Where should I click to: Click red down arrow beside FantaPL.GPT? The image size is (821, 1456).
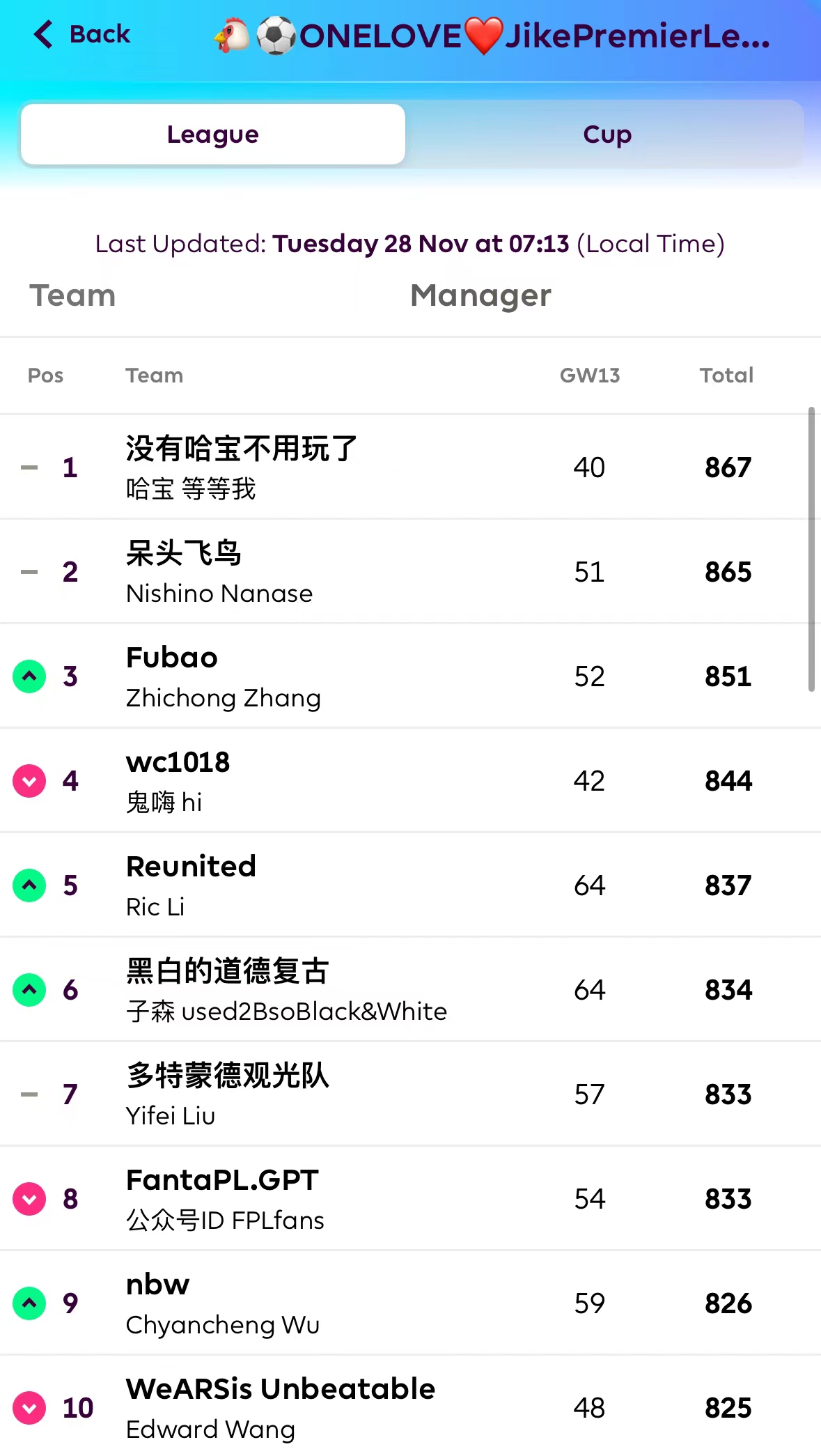(x=29, y=1199)
